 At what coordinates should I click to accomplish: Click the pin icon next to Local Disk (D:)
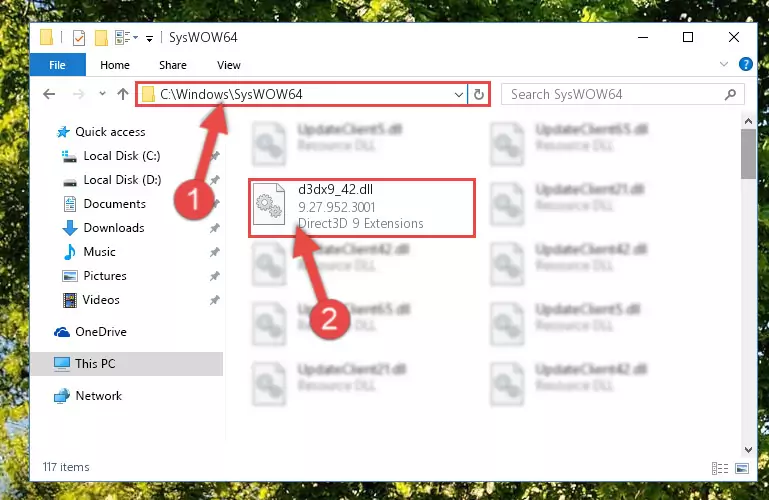coord(215,180)
